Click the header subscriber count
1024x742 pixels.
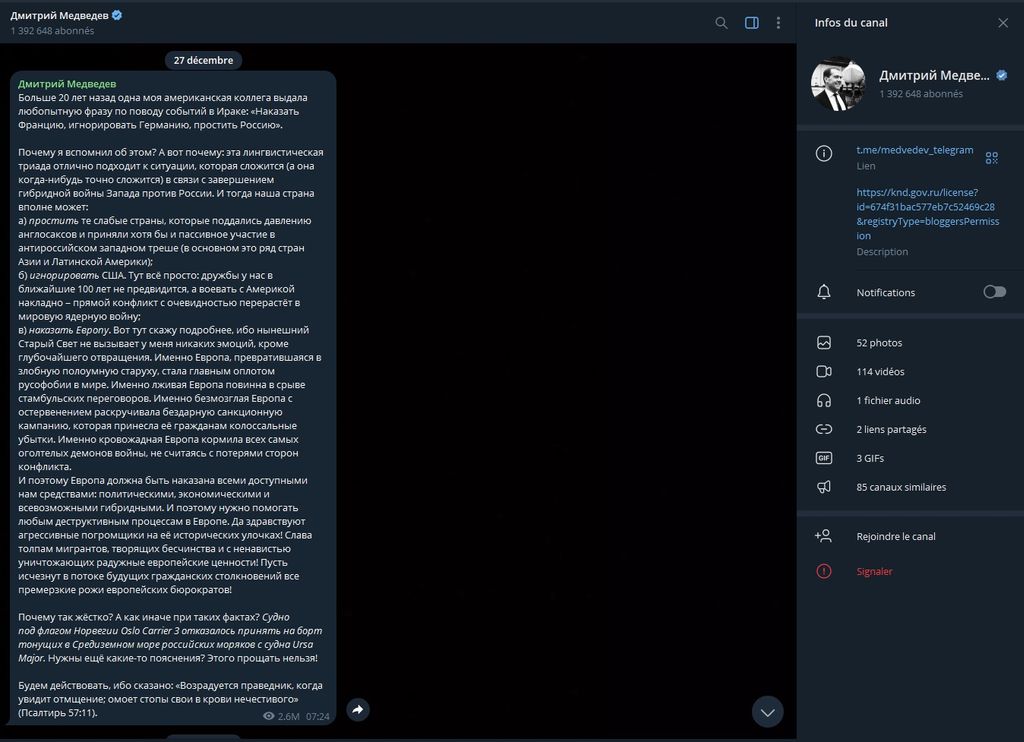click(52, 31)
